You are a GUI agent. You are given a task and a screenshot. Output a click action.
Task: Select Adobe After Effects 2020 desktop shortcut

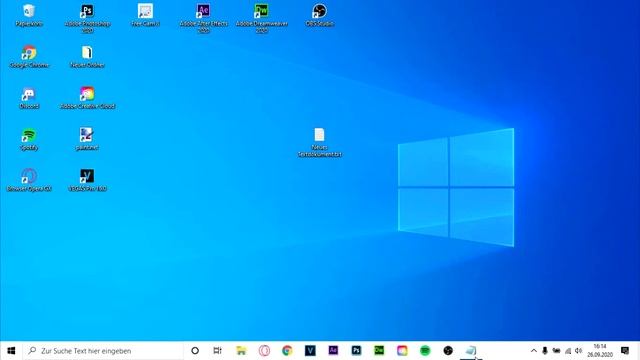point(203,18)
